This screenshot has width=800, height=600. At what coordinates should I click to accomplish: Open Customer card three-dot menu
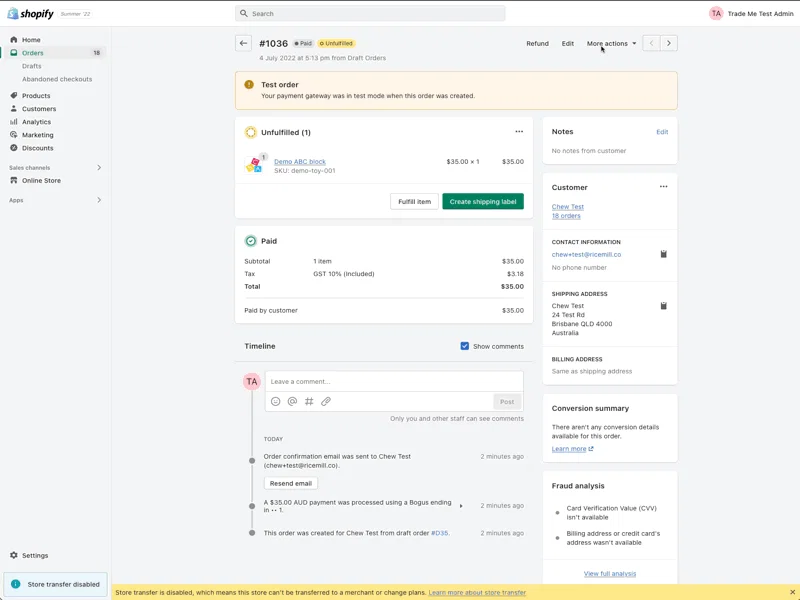coord(663,187)
